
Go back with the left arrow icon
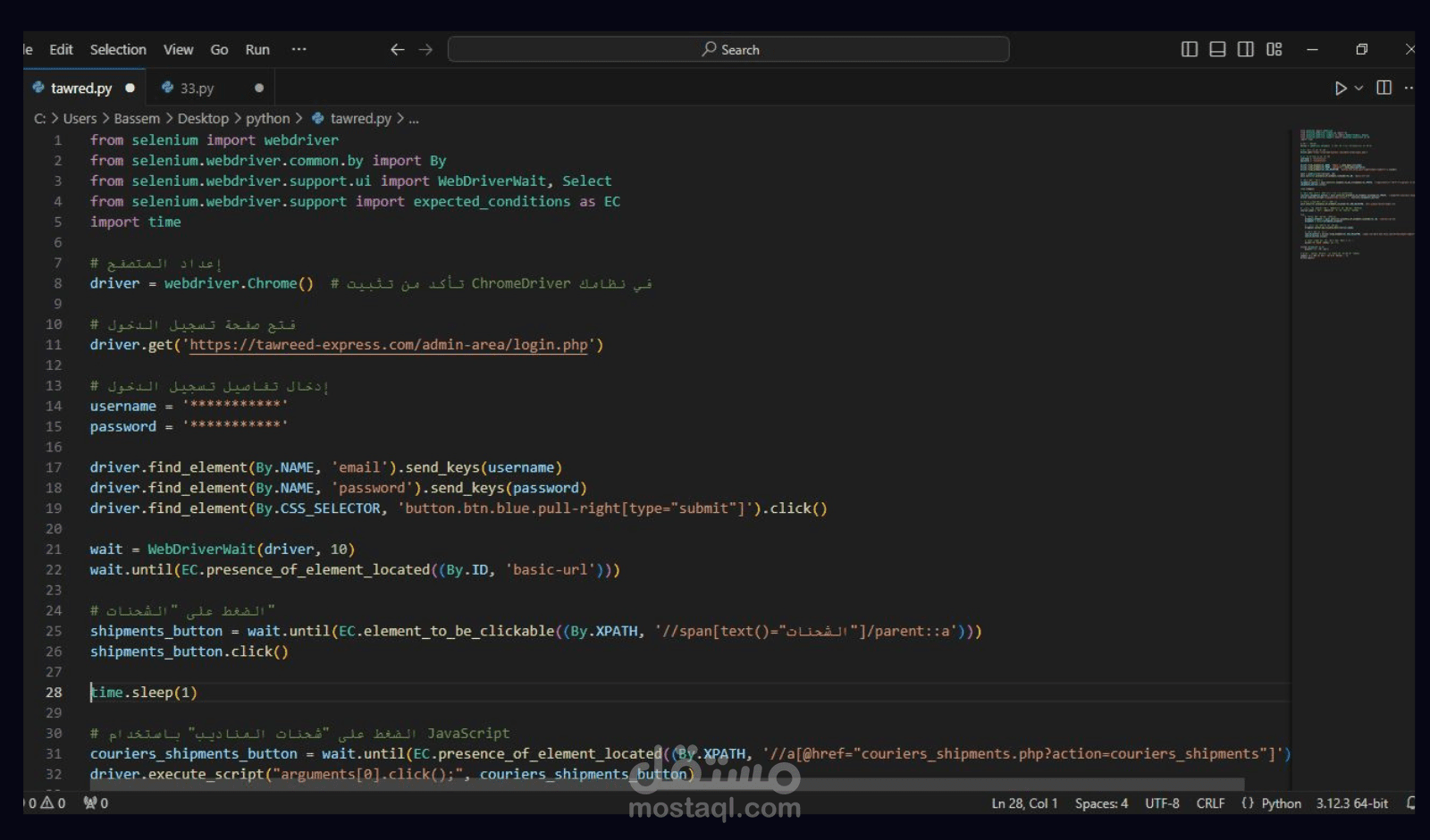pos(398,49)
